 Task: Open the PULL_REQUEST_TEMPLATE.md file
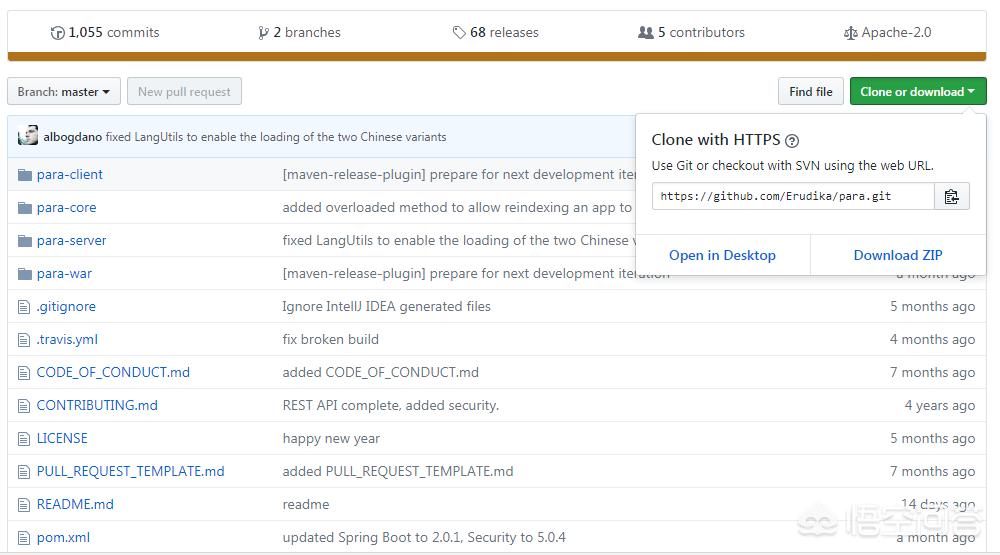[x=130, y=471]
